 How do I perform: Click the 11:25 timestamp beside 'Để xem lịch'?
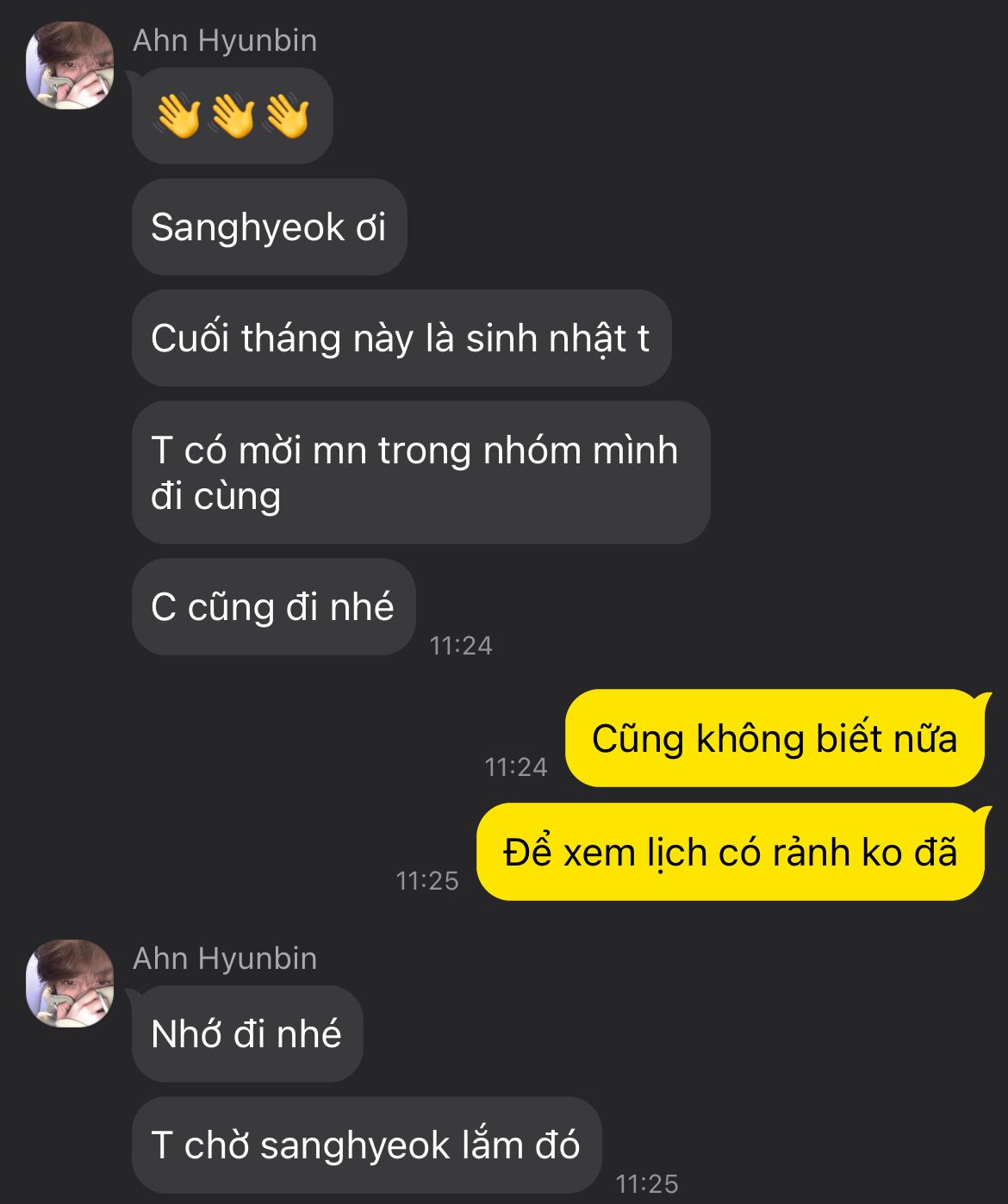427,880
